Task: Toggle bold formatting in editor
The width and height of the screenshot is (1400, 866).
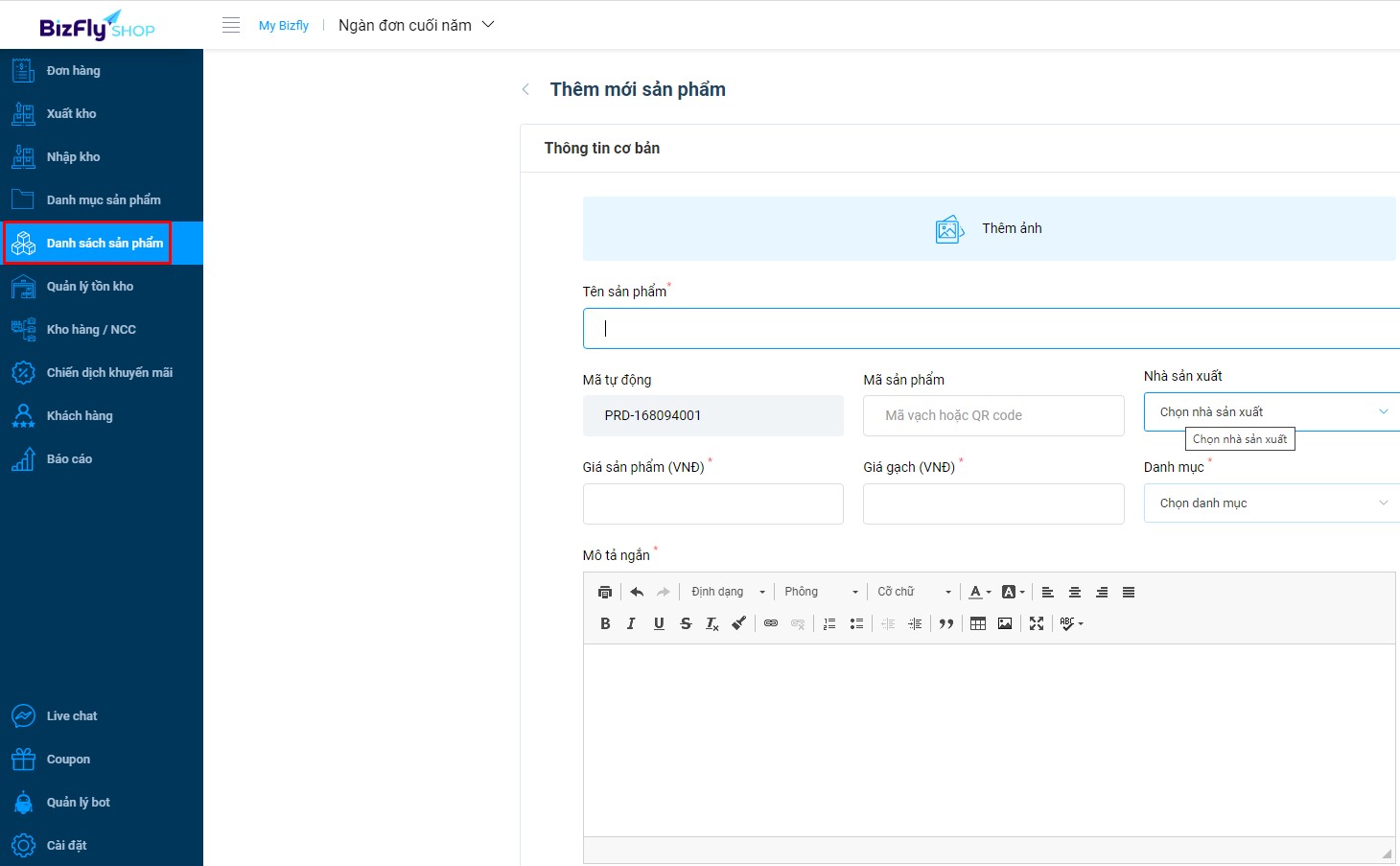Action: click(x=605, y=623)
